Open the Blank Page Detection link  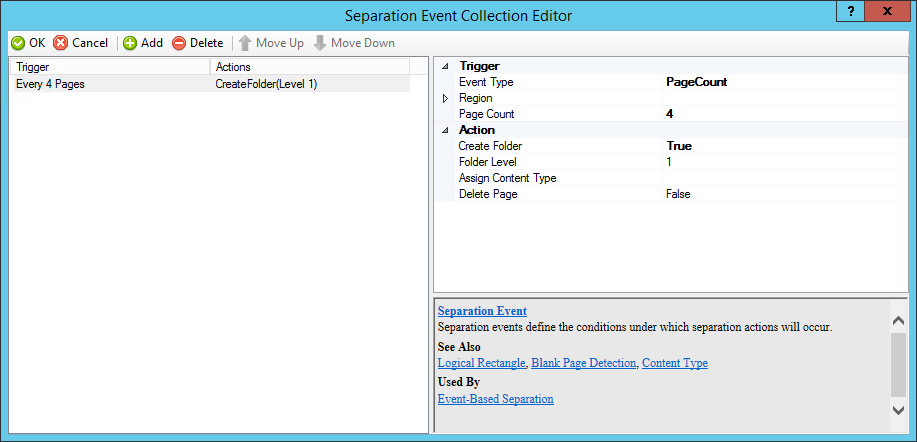(x=584, y=363)
